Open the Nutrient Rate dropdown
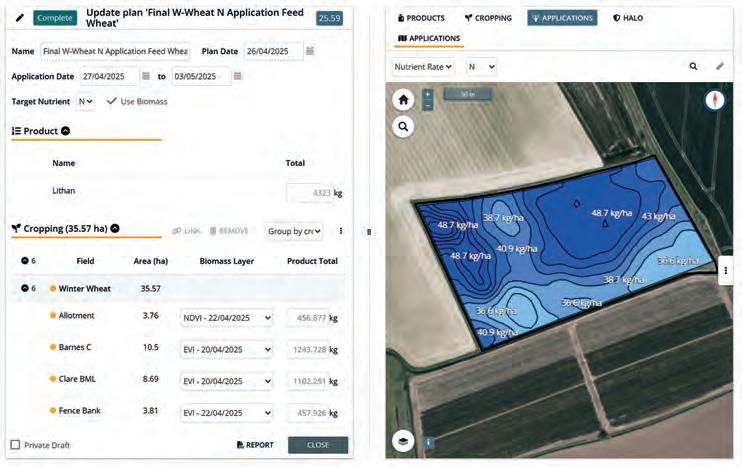742x467 pixels. pos(423,67)
